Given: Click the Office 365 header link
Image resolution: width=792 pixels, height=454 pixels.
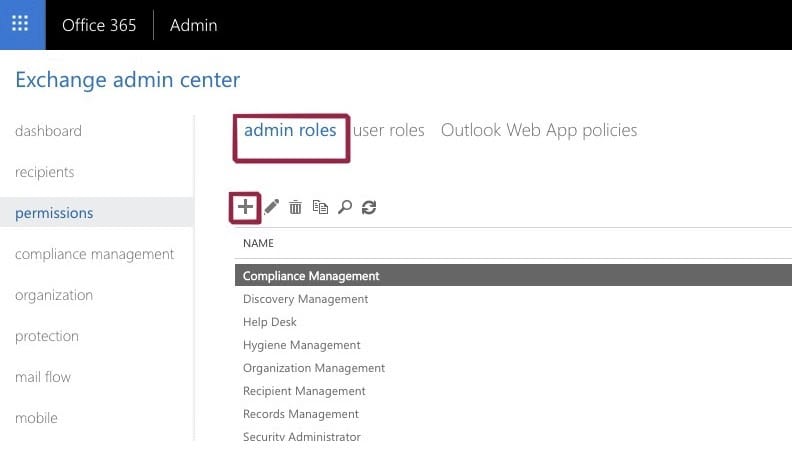Looking at the screenshot, I should 99,25.
